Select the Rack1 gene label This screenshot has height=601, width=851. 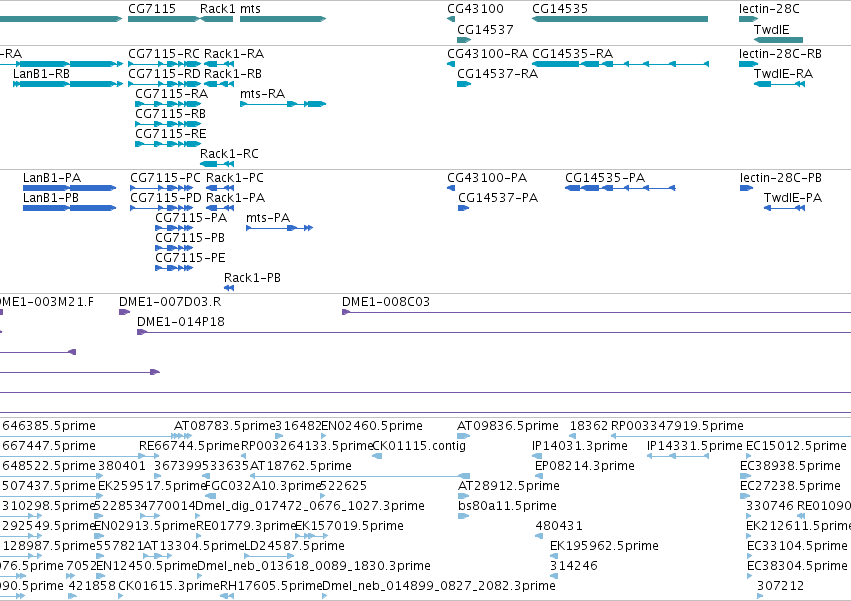click(218, 9)
